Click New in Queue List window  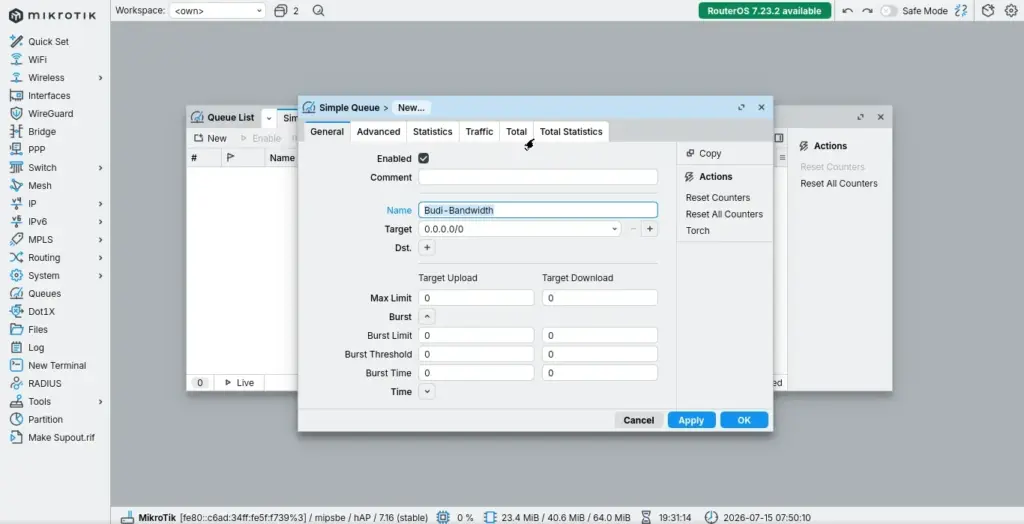pyautogui.click(x=210, y=139)
